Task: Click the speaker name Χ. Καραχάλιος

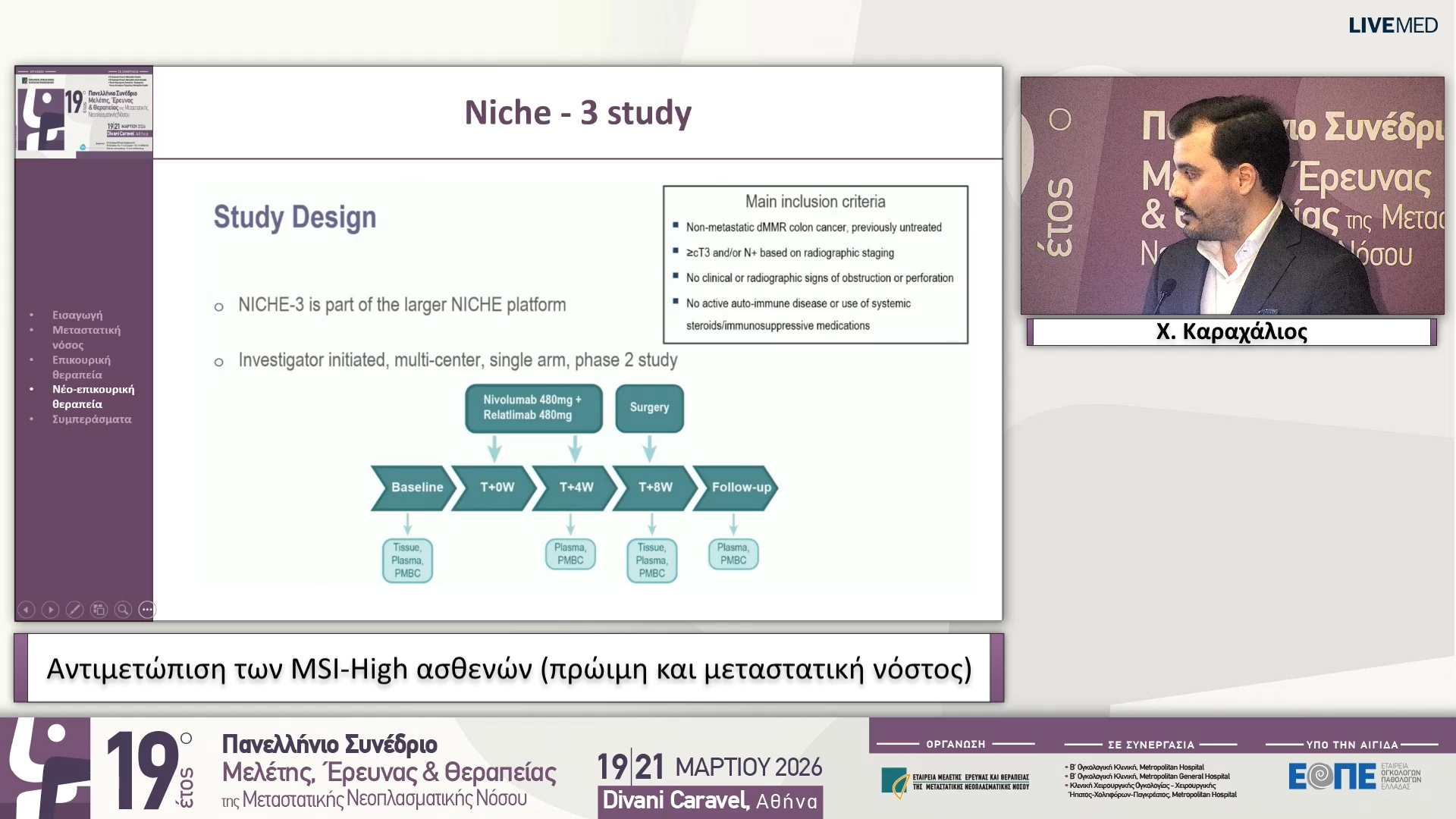Action: [1232, 332]
